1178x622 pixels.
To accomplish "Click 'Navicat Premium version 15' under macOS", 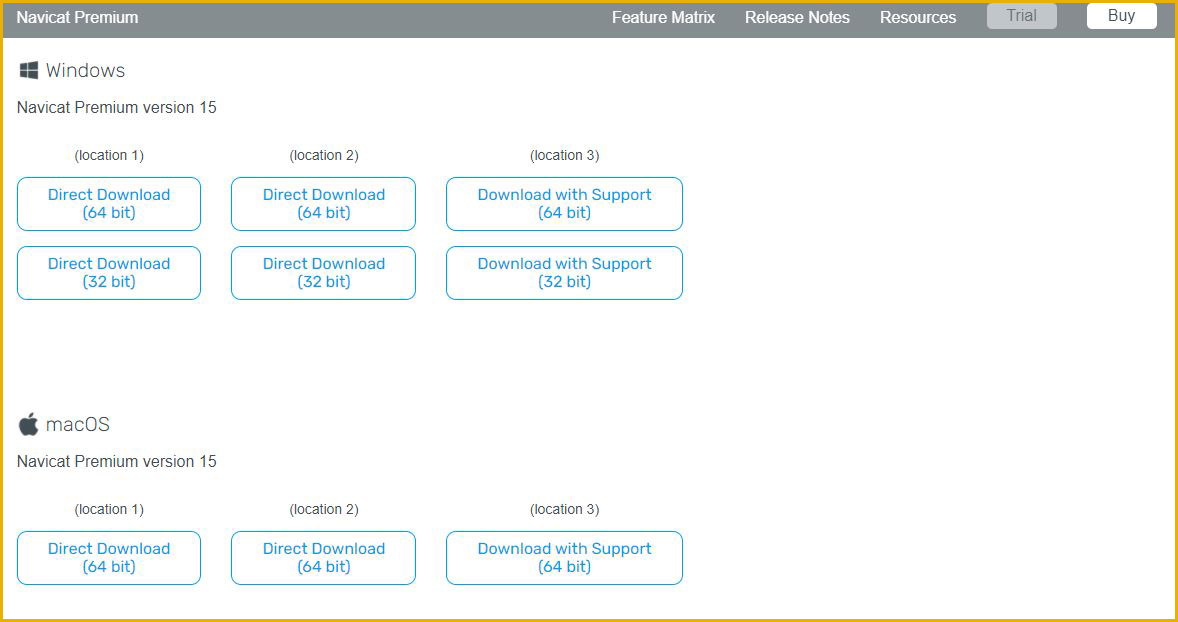I will 116,461.
